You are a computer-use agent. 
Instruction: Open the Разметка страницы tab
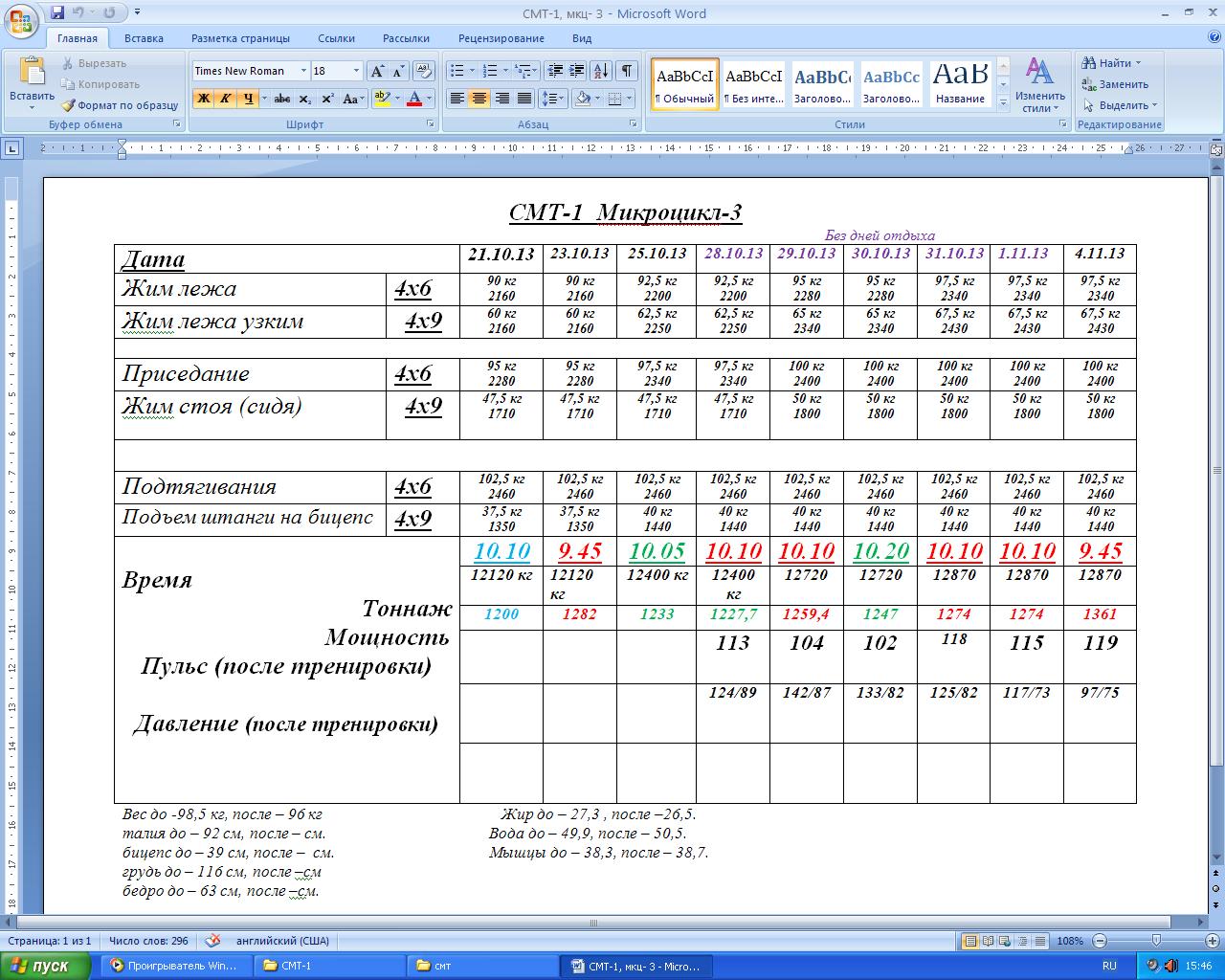pyautogui.click(x=240, y=38)
